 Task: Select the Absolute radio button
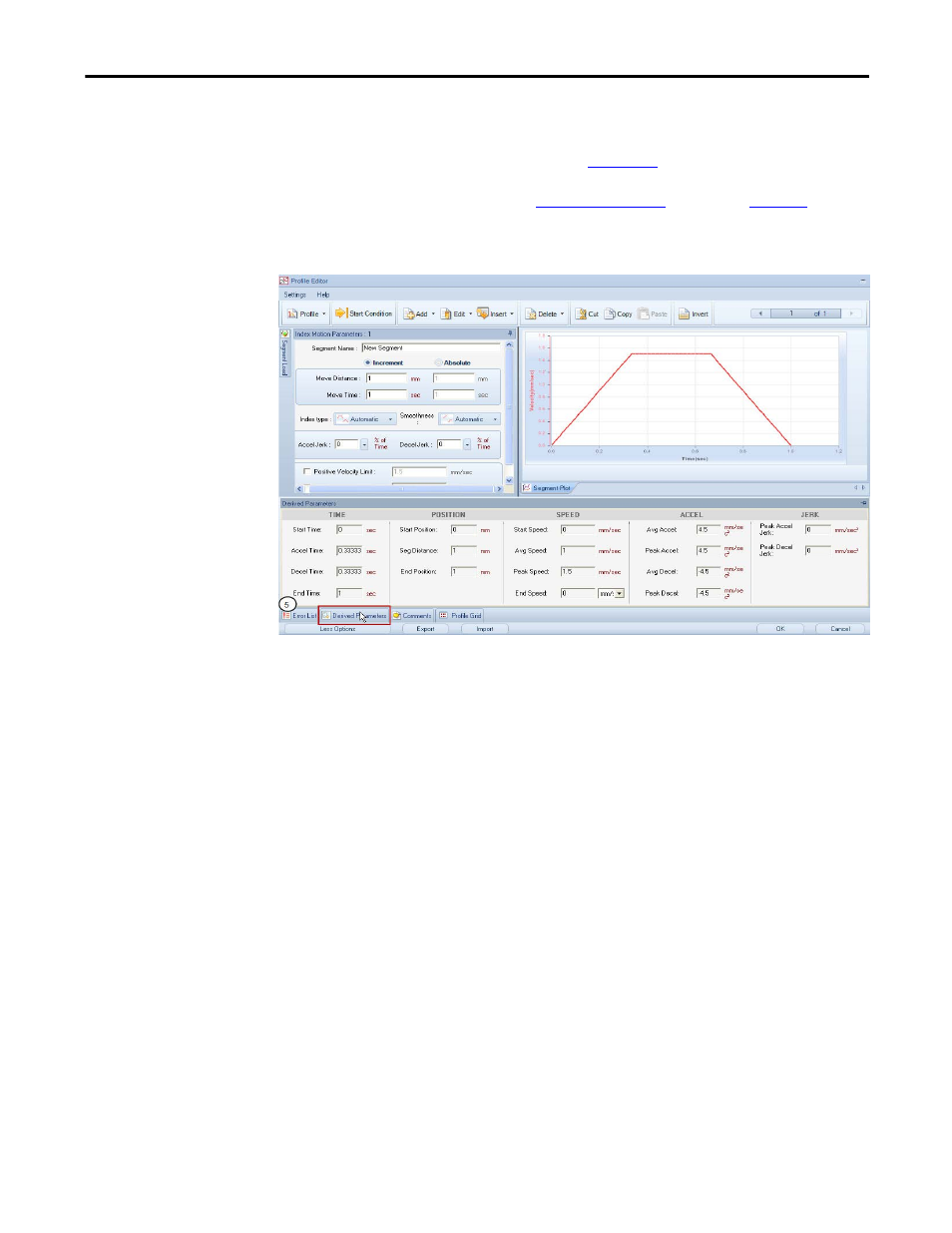click(438, 362)
